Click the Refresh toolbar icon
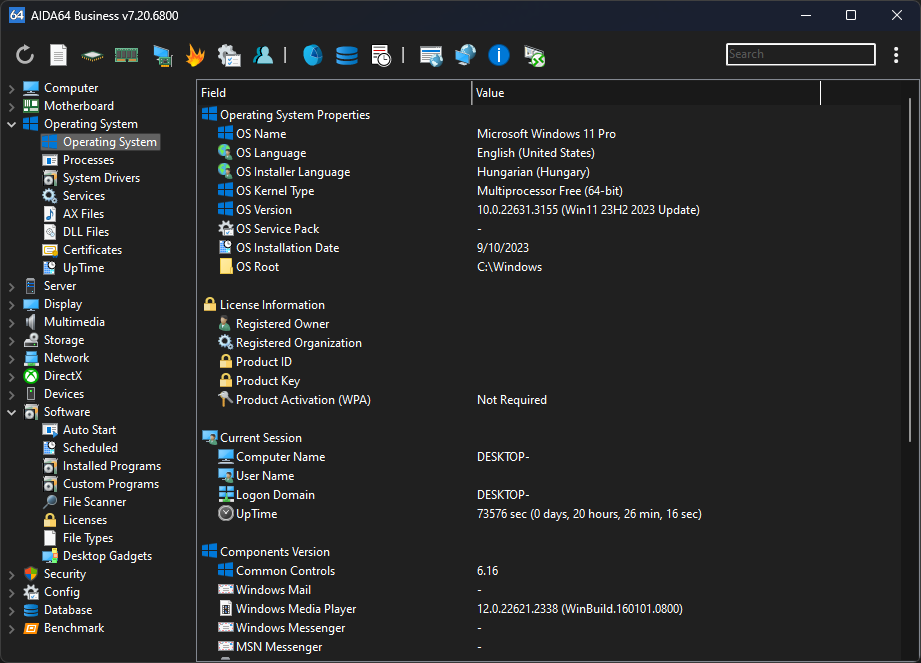The width and height of the screenshot is (921, 663). click(25, 55)
